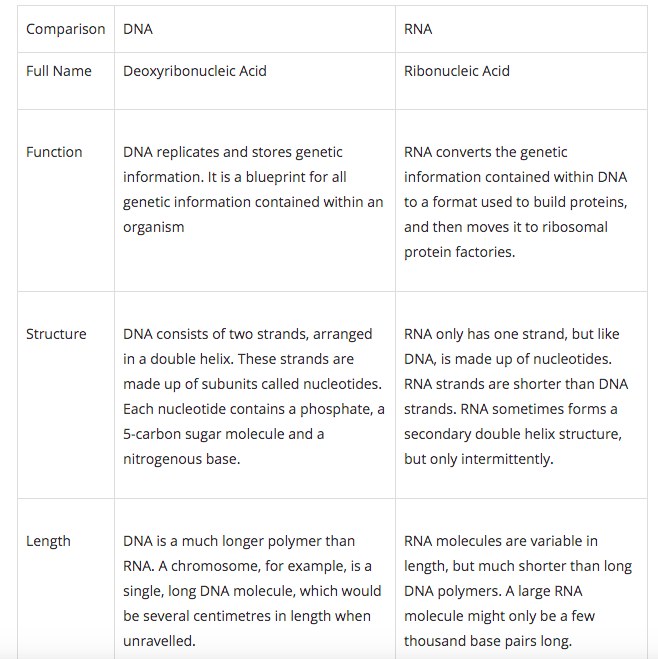This screenshot has height=659, width=658.
Task: Select the "Function" row label
Action: click(54, 152)
